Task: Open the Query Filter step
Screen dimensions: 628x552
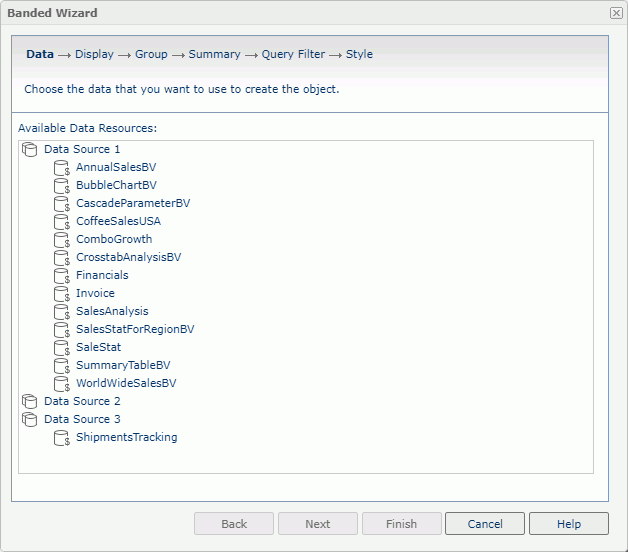Action: (293, 54)
